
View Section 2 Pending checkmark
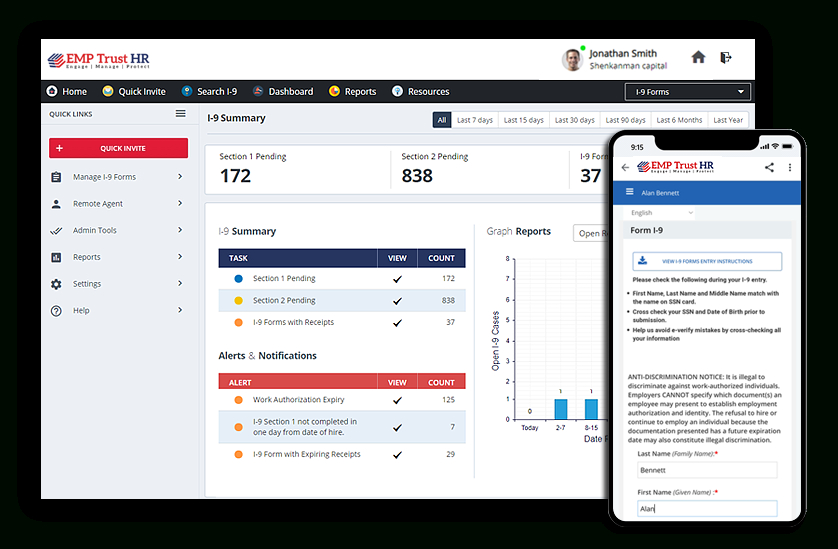coord(397,301)
